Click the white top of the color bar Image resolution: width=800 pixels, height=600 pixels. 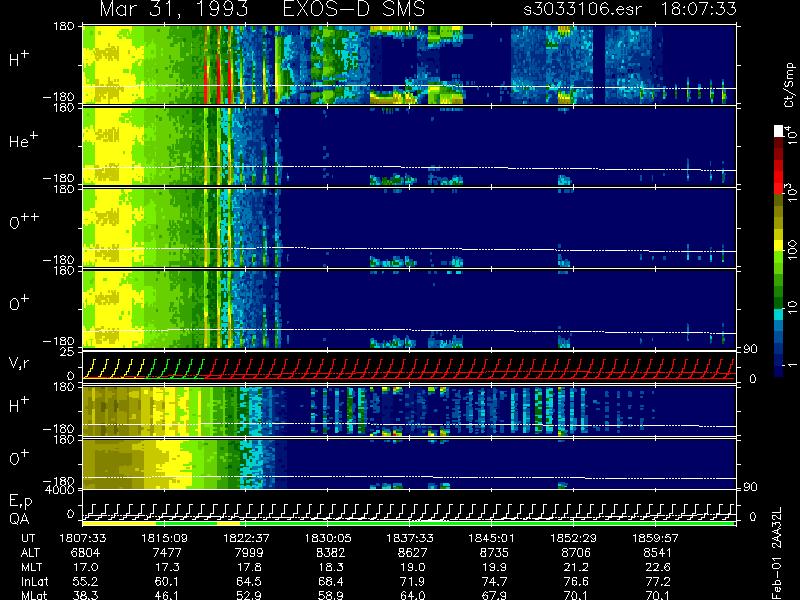779,131
